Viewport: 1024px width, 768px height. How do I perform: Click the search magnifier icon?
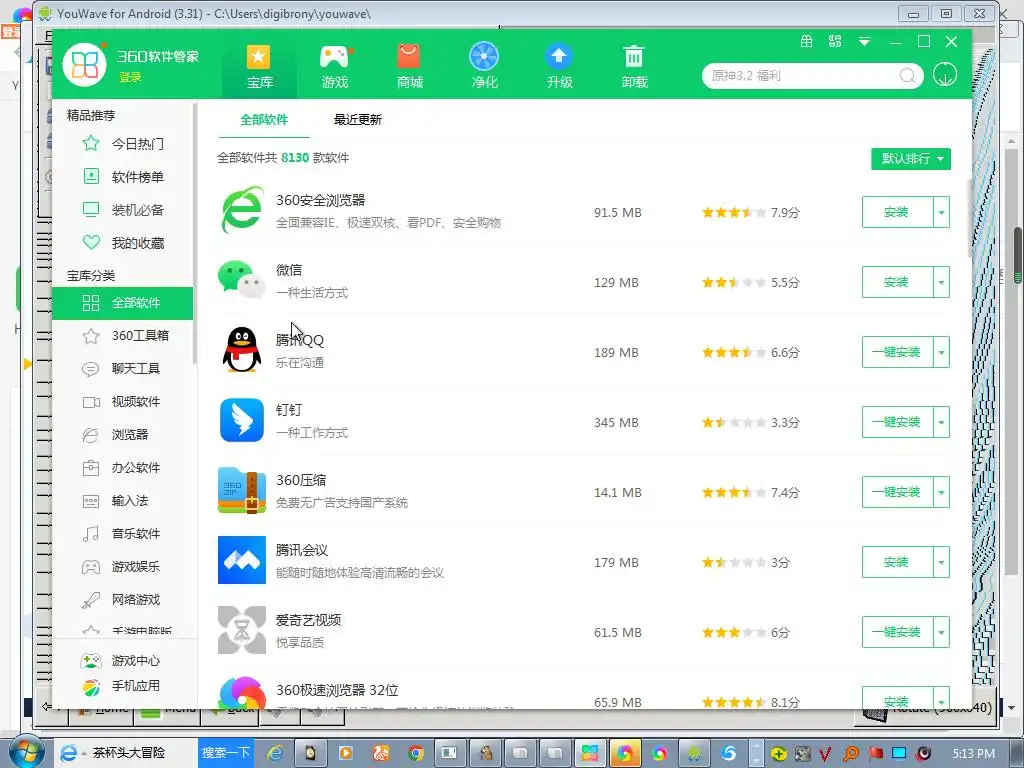[x=908, y=76]
